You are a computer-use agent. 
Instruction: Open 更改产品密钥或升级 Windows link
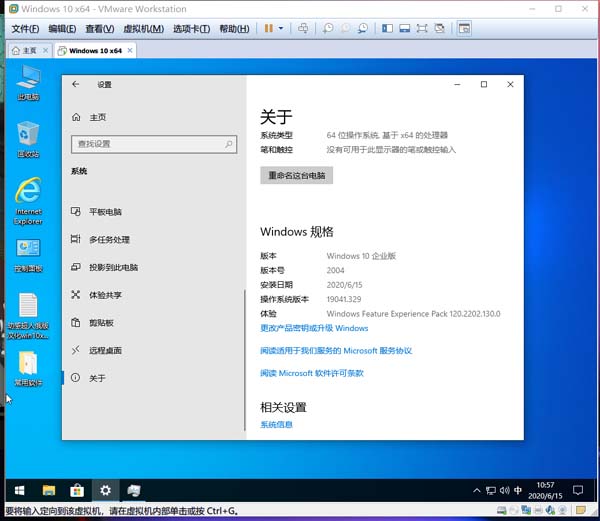click(x=314, y=328)
